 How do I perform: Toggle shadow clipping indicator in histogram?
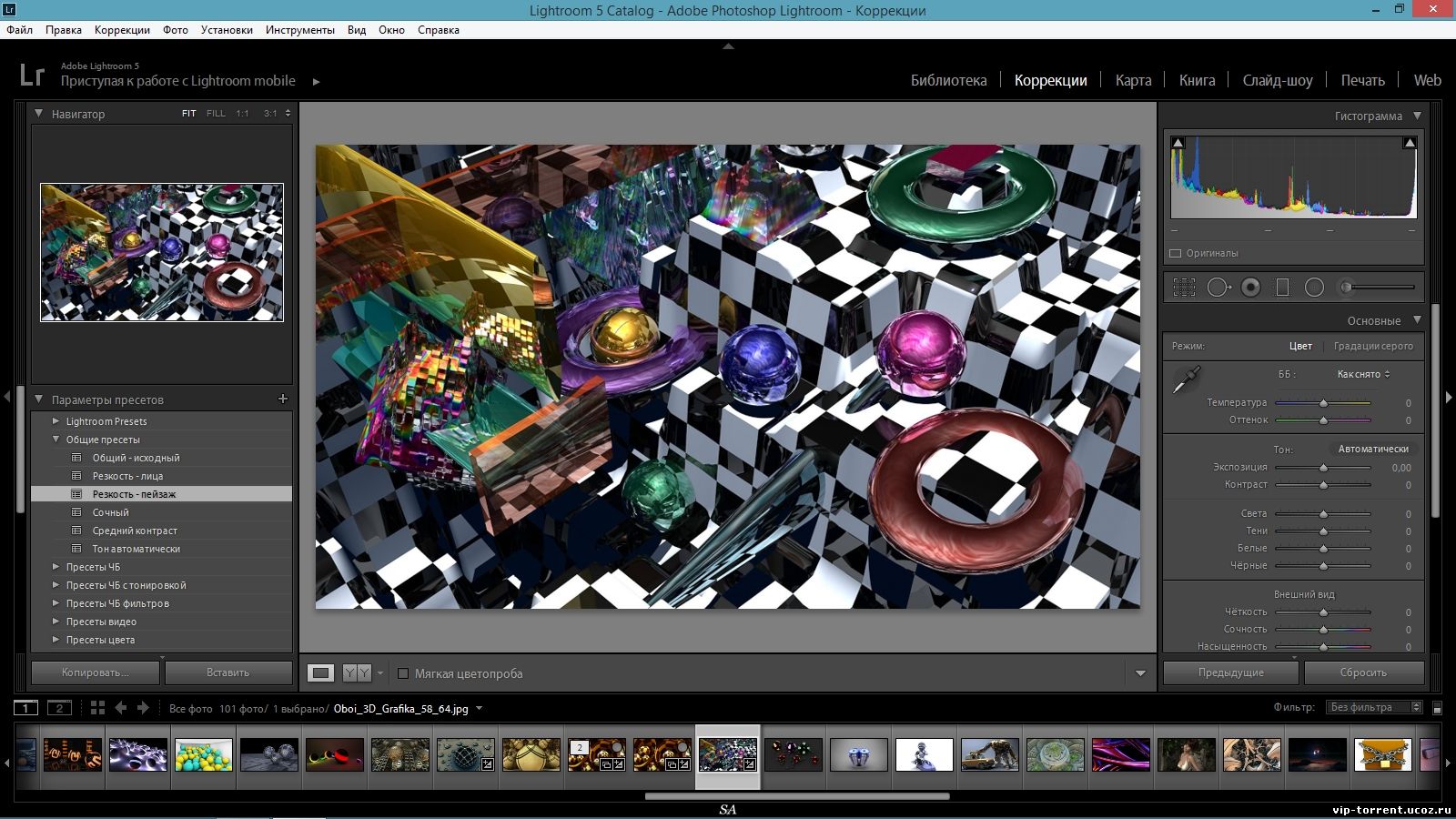(x=1178, y=143)
